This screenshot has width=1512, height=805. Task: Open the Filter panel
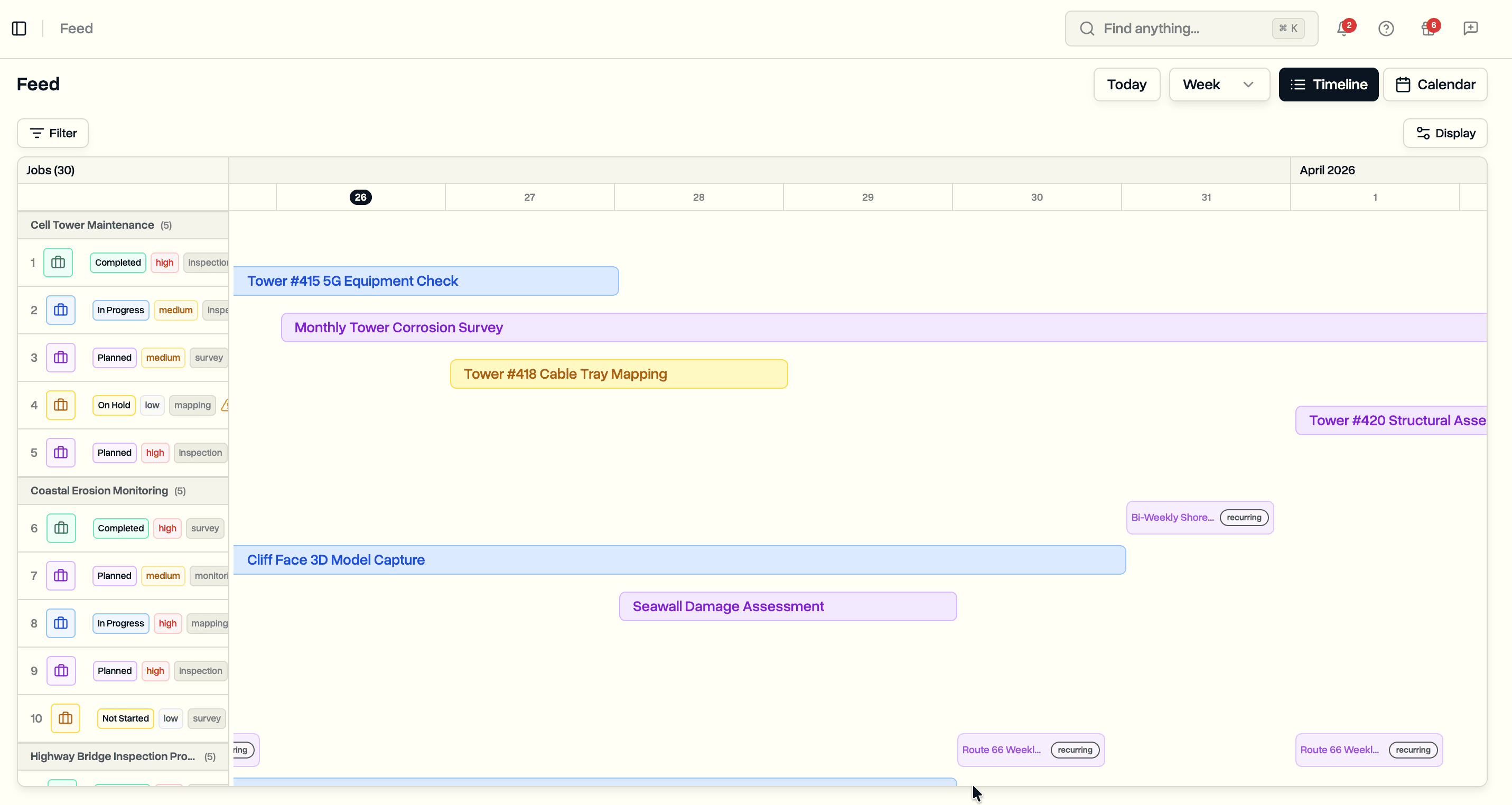click(x=52, y=133)
